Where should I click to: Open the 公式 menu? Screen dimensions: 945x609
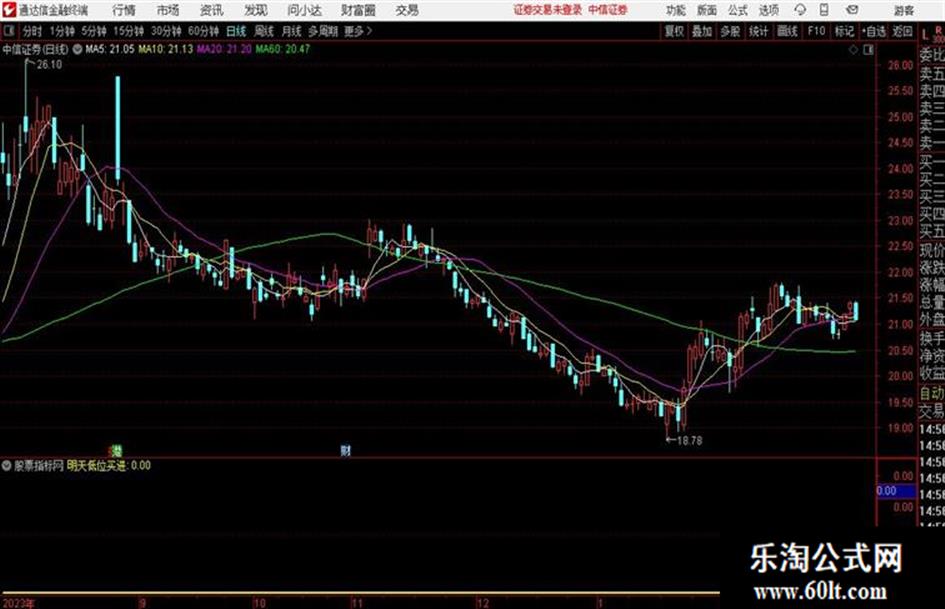point(738,10)
